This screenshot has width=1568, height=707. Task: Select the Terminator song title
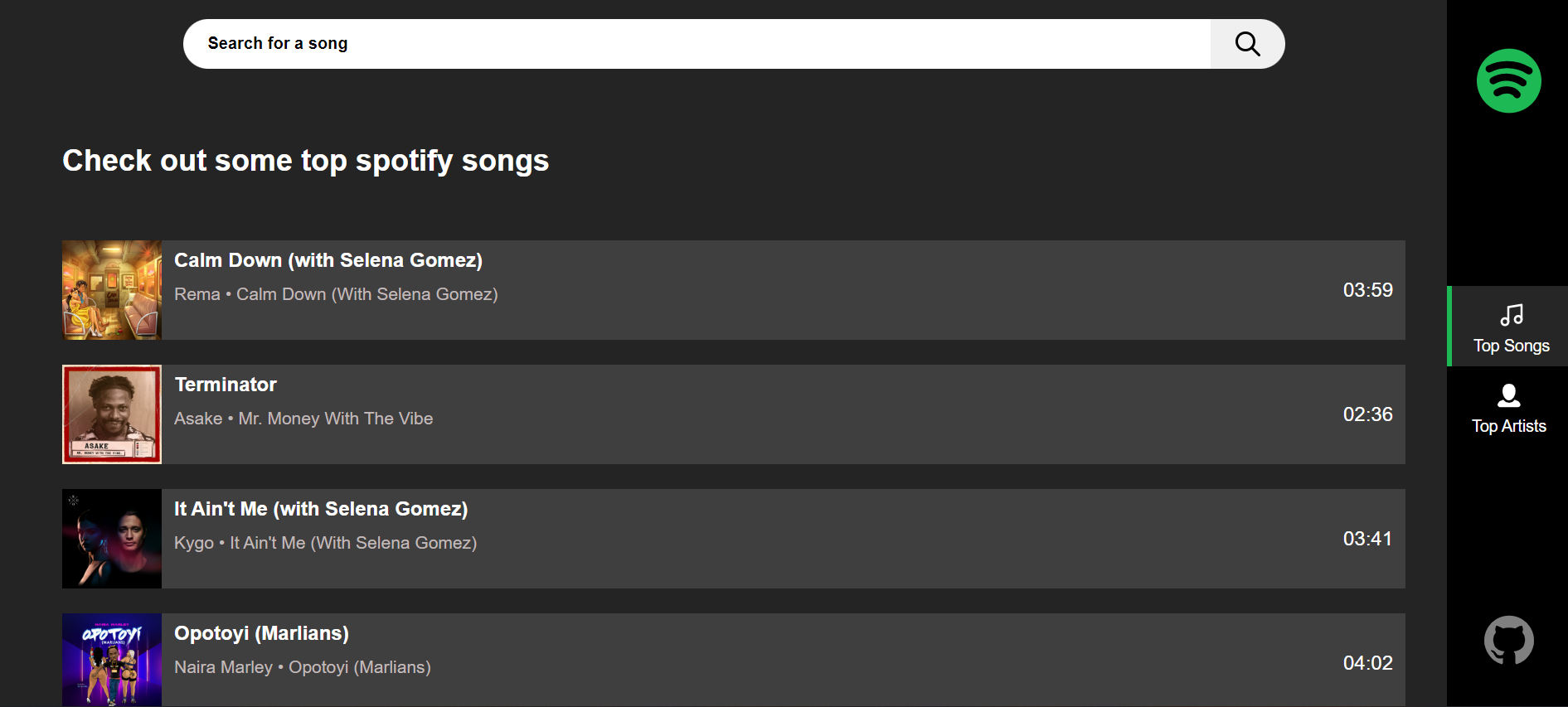(226, 385)
